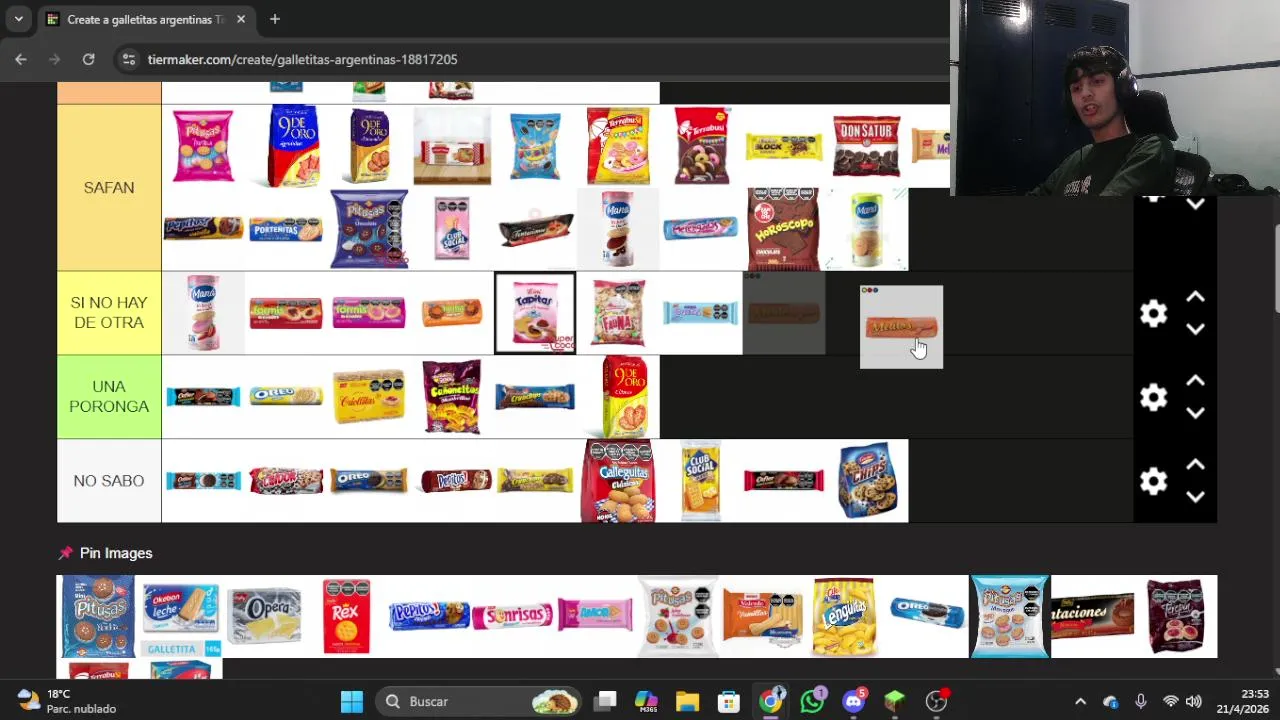Reload the tiermaker page
The width and height of the screenshot is (1280, 720).
tap(88, 59)
